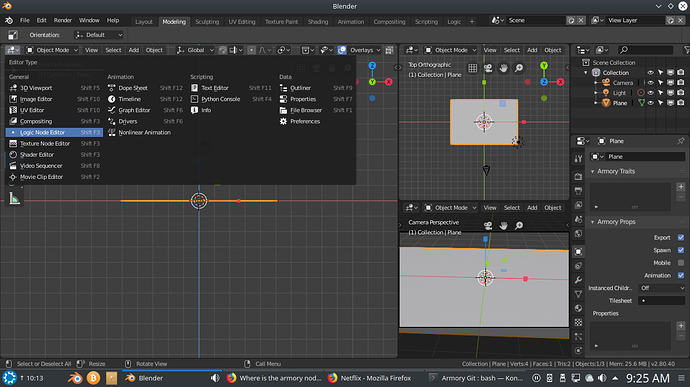Pin the Plane properties panel
Image resolution: width=690 pixels, height=387 pixels.
pos(681,141)
